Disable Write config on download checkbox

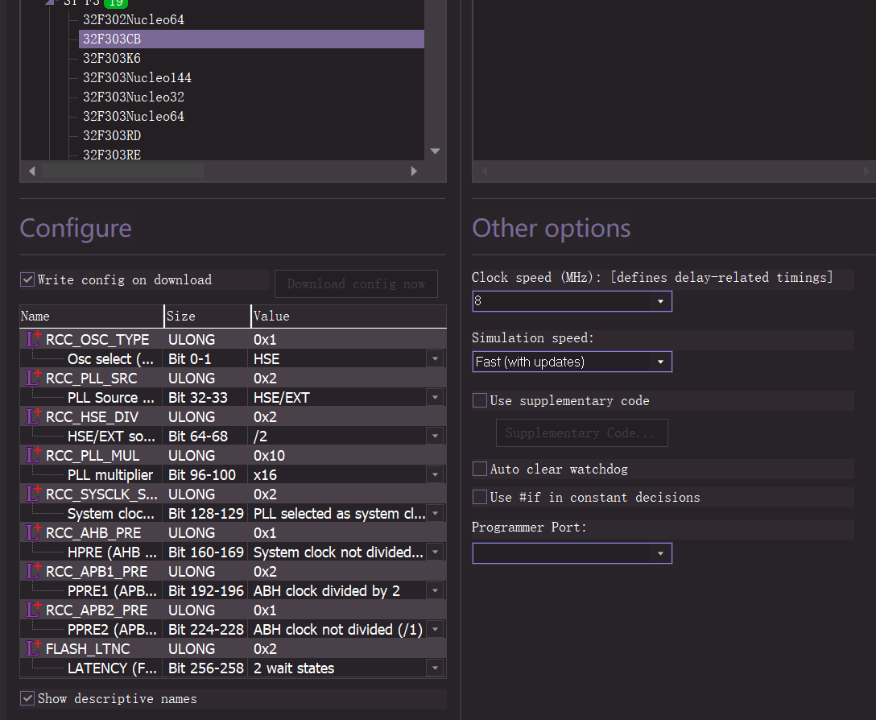coord(28,280)
